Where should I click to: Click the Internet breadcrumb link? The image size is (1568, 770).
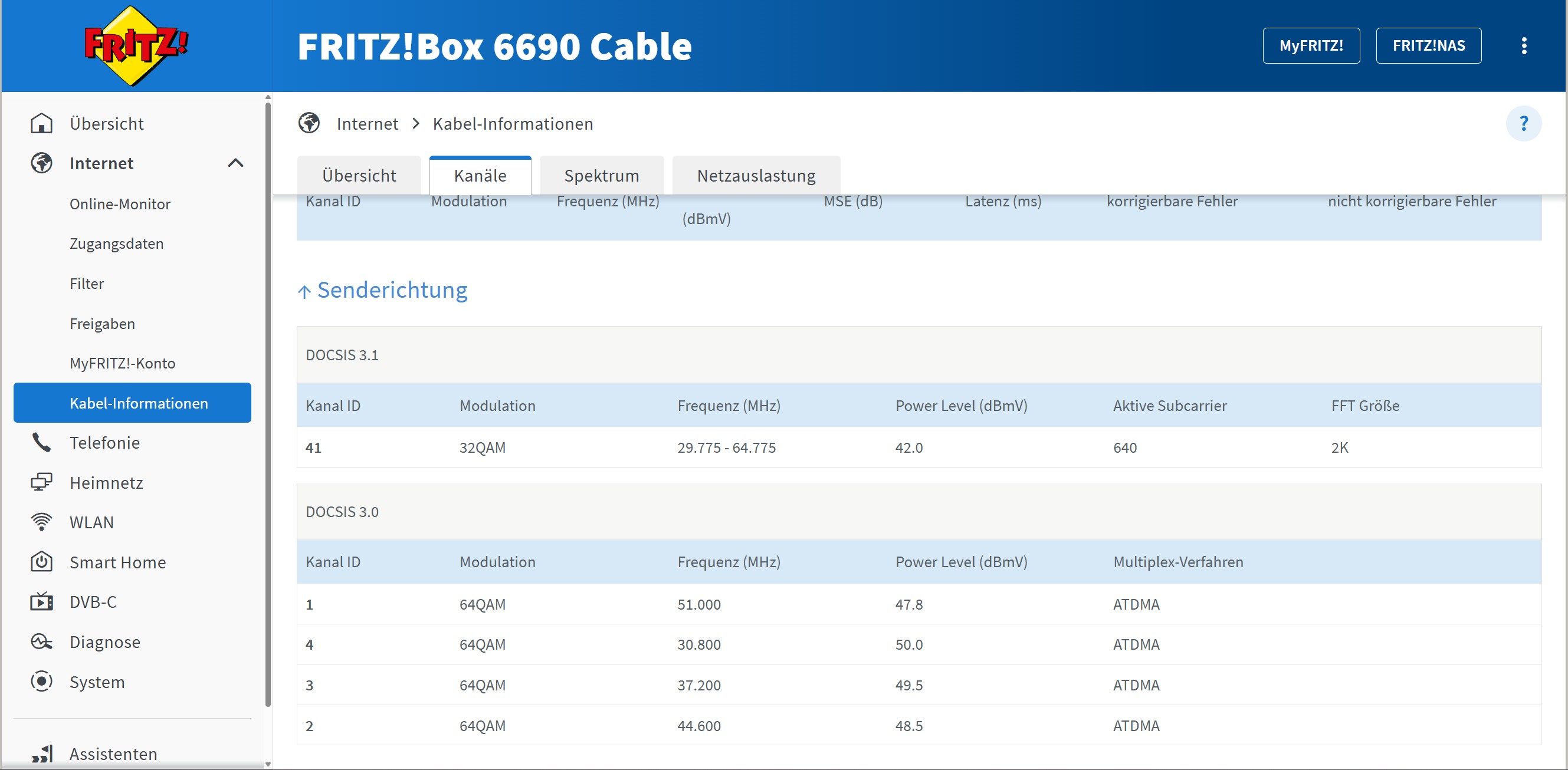(x=367, y=123)
